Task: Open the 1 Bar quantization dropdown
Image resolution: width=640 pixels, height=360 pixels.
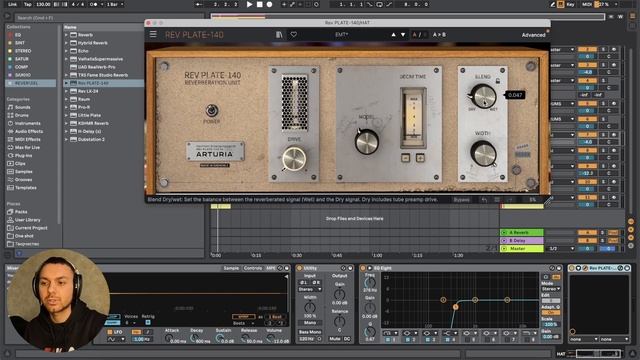Action: point(115,4)
